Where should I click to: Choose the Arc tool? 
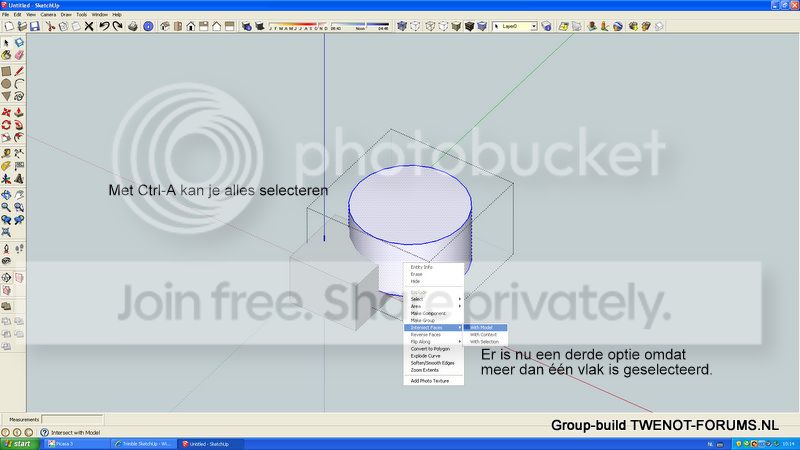point(19,84)
